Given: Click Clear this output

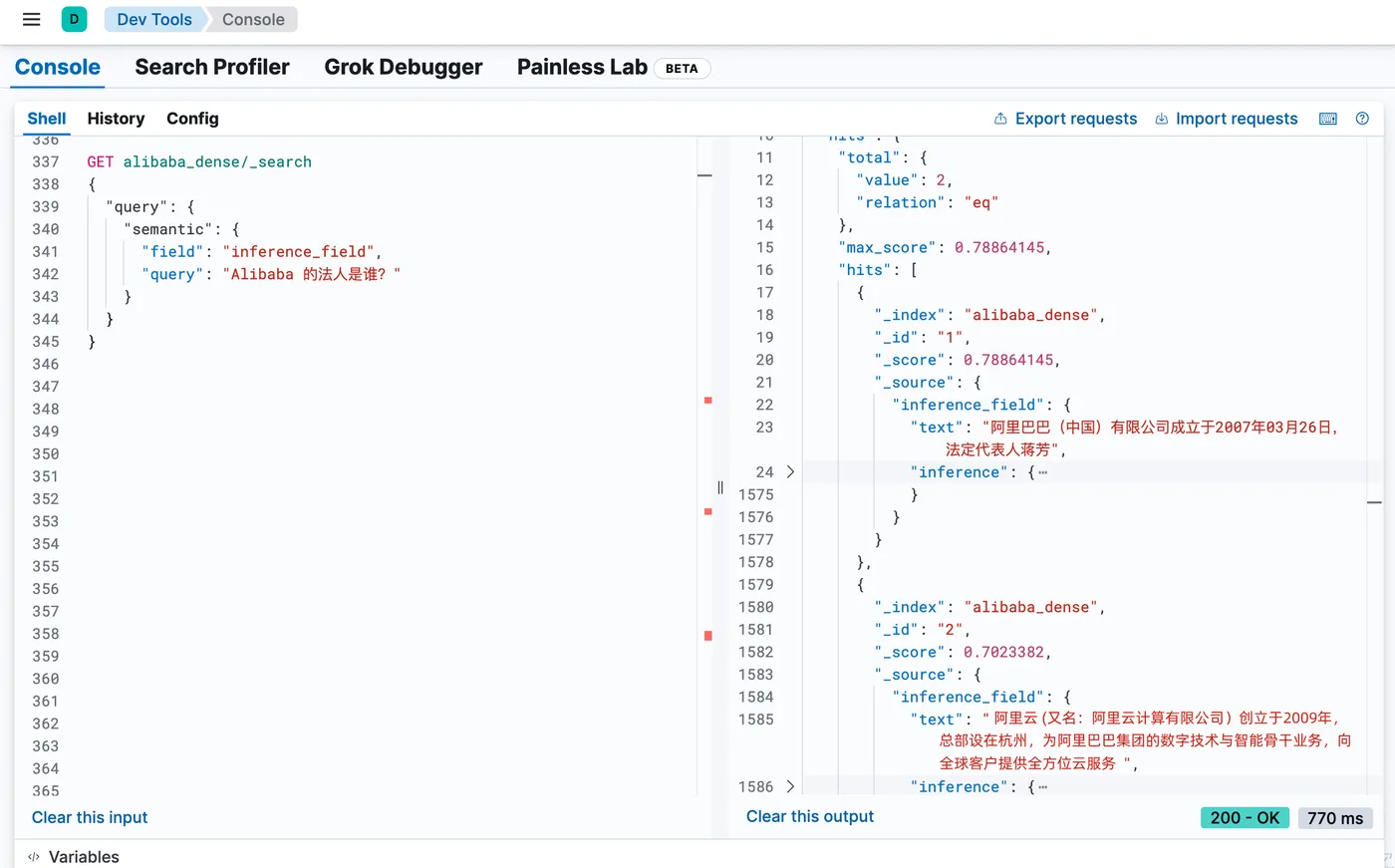Looking at the screenshot, I should tap(810, 816).
